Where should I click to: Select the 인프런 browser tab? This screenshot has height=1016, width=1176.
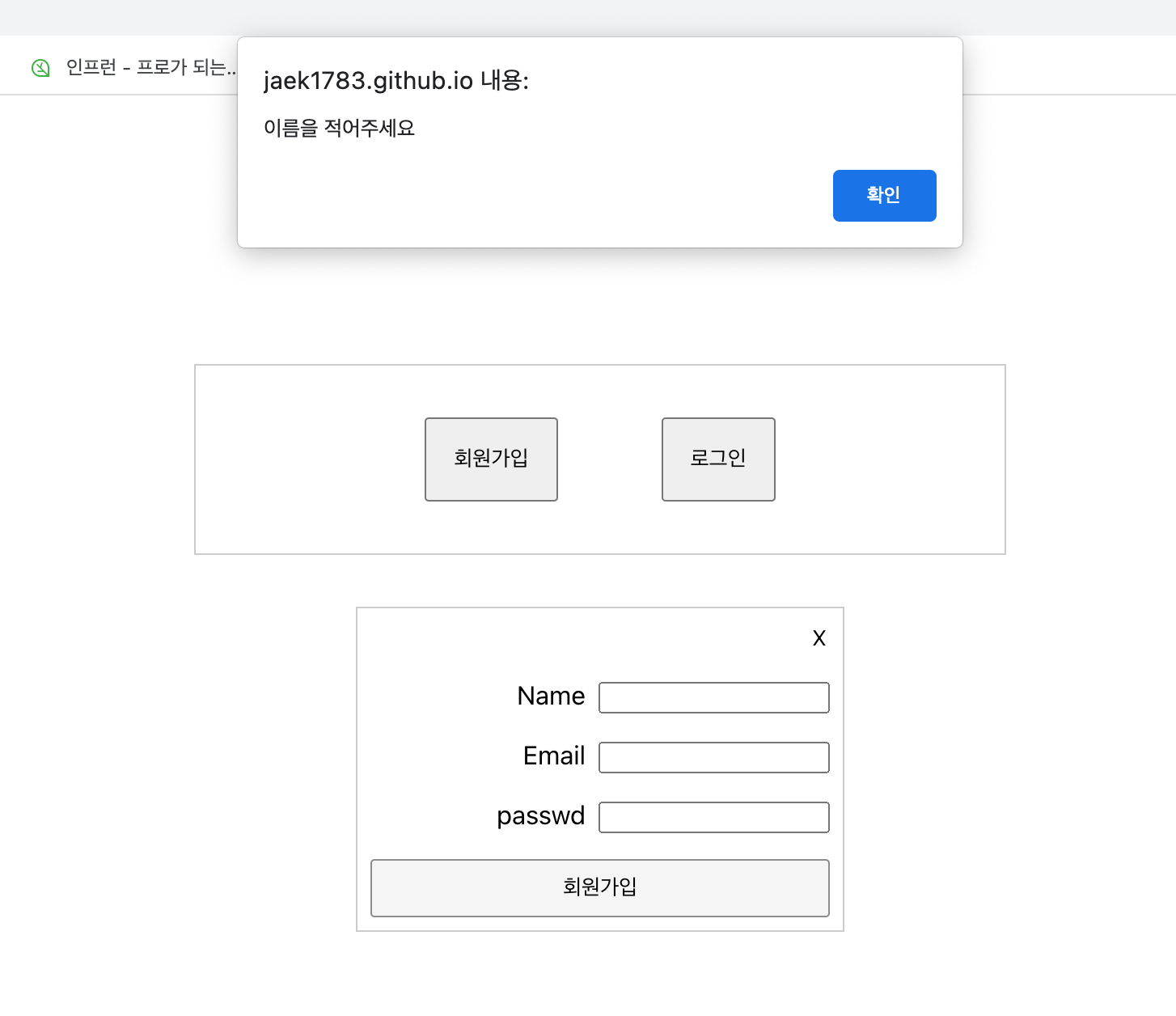(146, 67)
